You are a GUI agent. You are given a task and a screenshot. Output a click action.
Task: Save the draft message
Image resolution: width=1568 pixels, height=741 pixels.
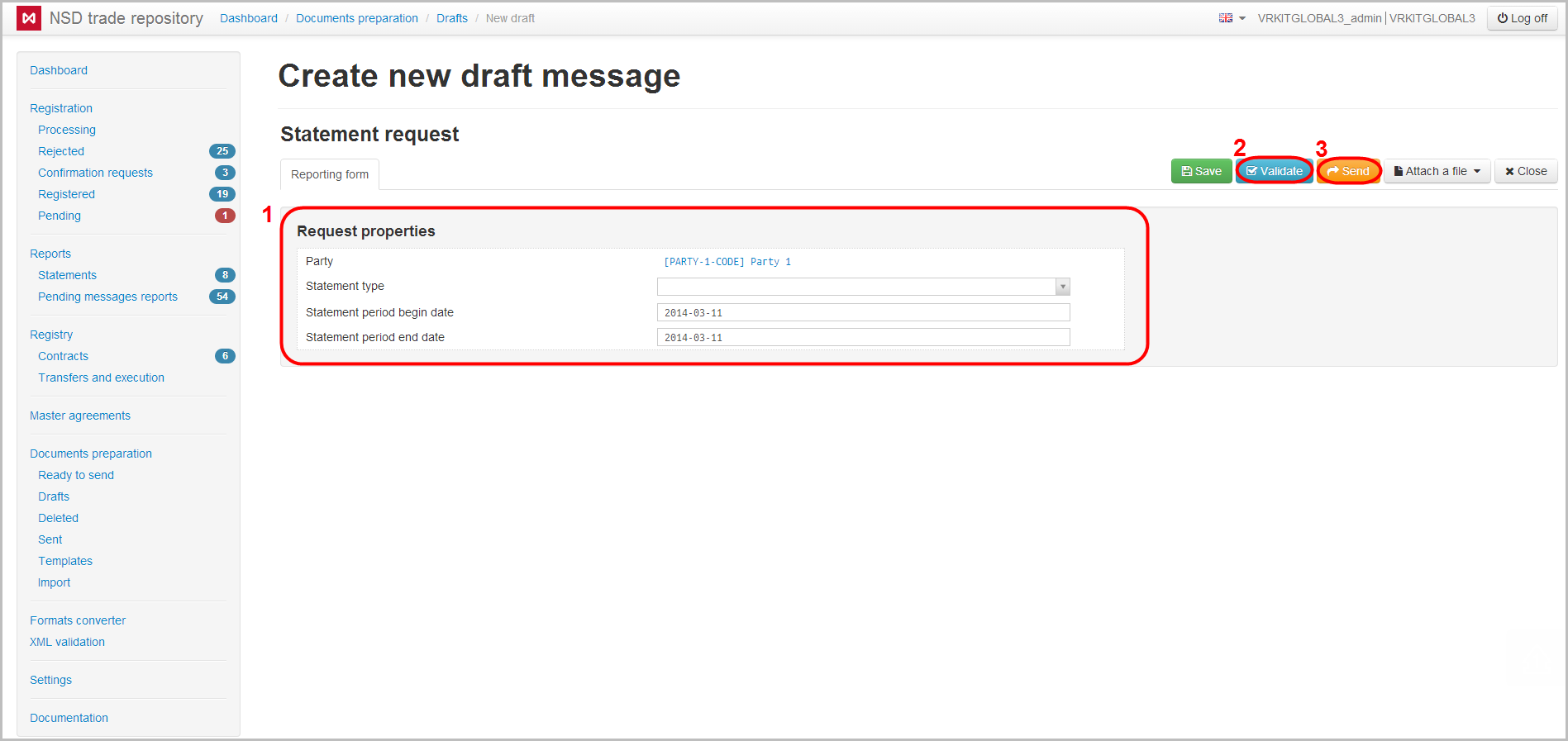click(x=1201, y=171)
